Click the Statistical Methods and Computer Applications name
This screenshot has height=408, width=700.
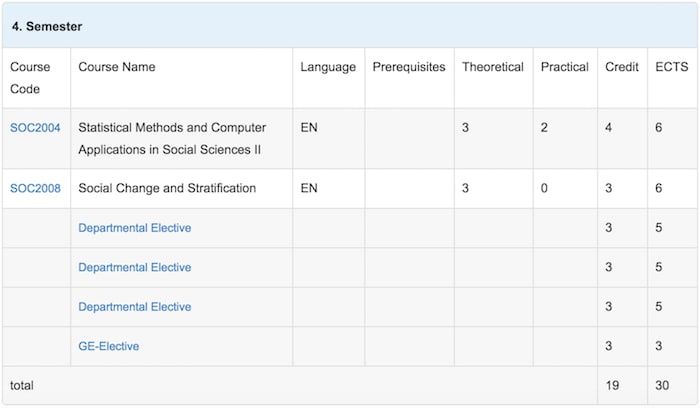(x=172, y=138)
